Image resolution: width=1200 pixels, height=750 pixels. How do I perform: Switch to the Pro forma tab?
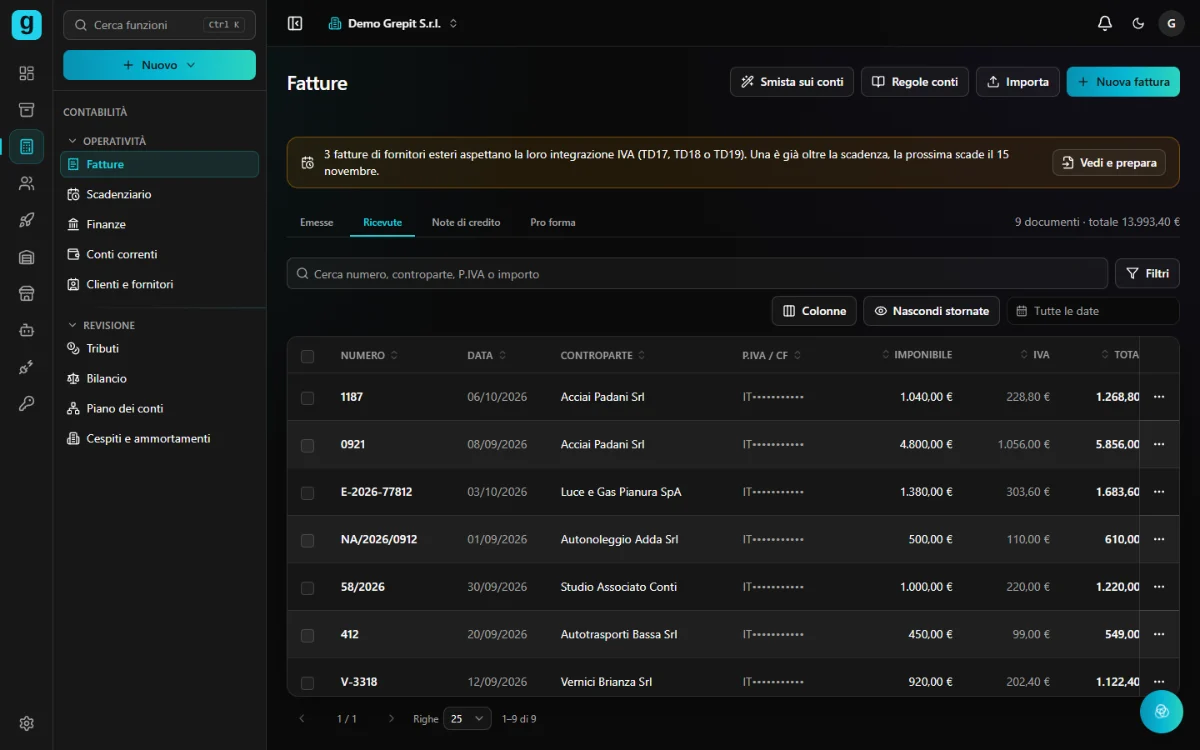pyautogui.click(x=553, y=222)
